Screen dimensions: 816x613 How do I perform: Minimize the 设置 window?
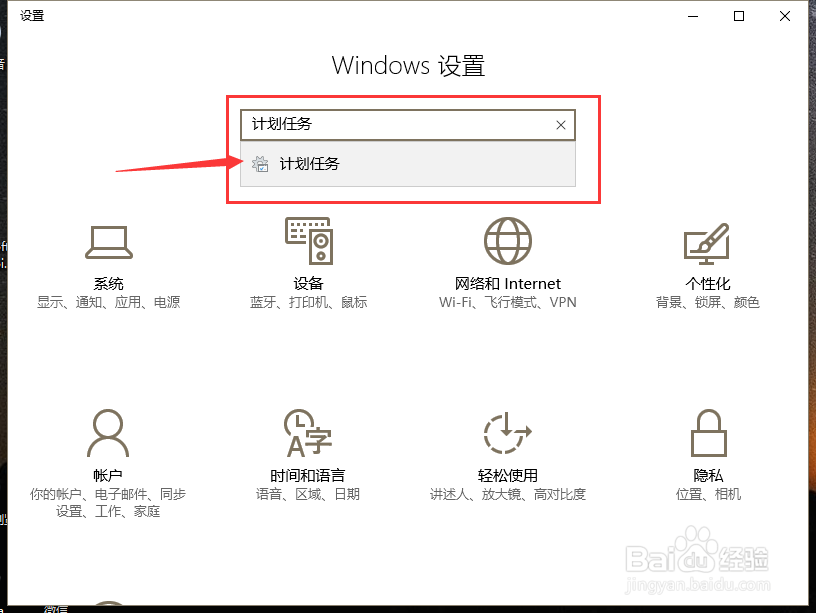pyautogui.click(x=693, y=16)
